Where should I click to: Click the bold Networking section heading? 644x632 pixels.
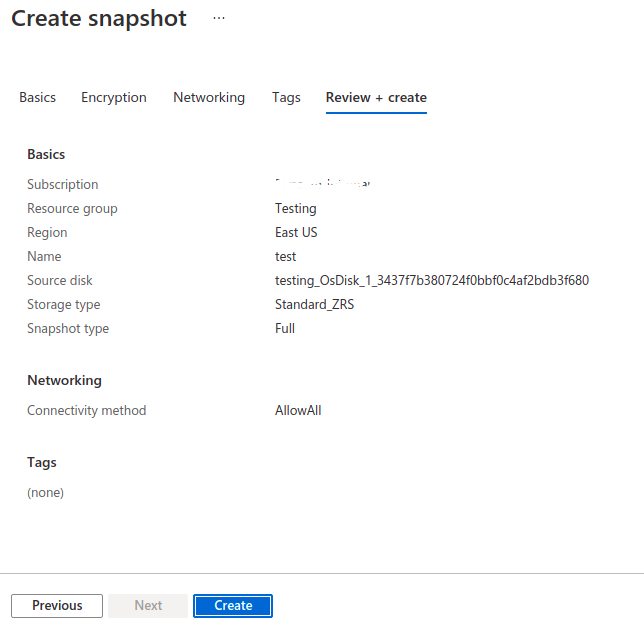[x=64, y=380]
